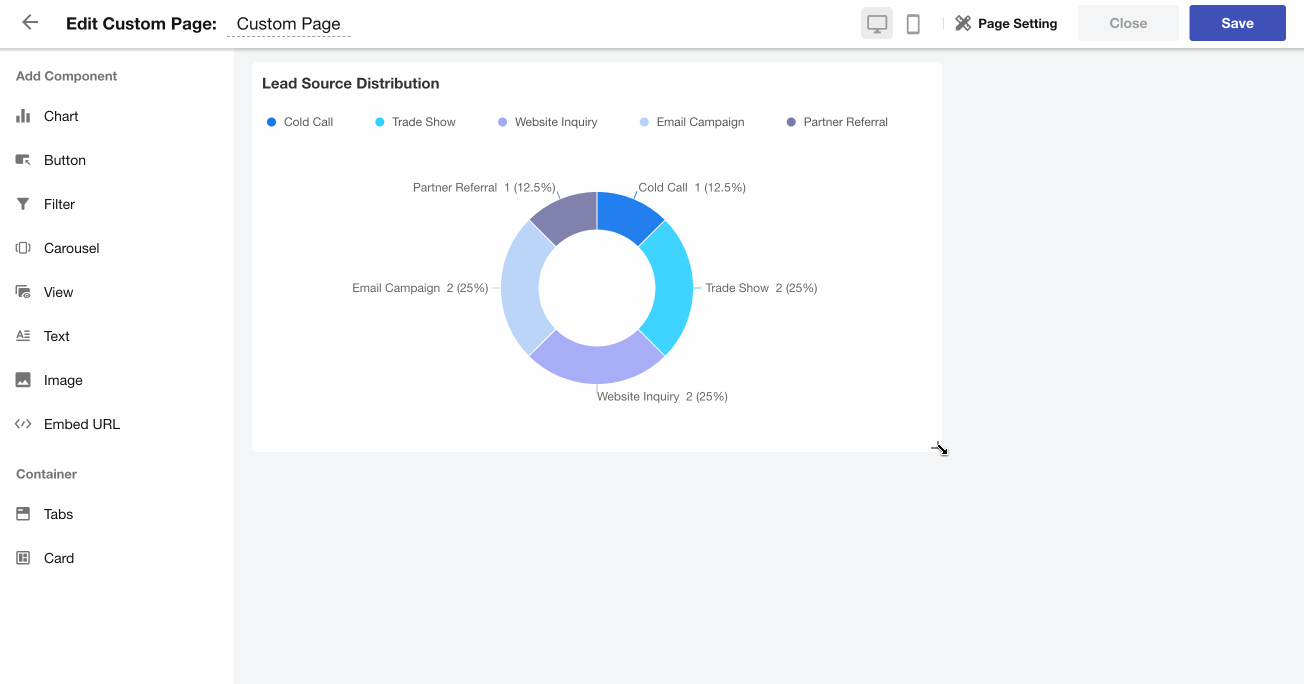Select the View component icon
The image size is (1304, 684).
tap(23, 292)
